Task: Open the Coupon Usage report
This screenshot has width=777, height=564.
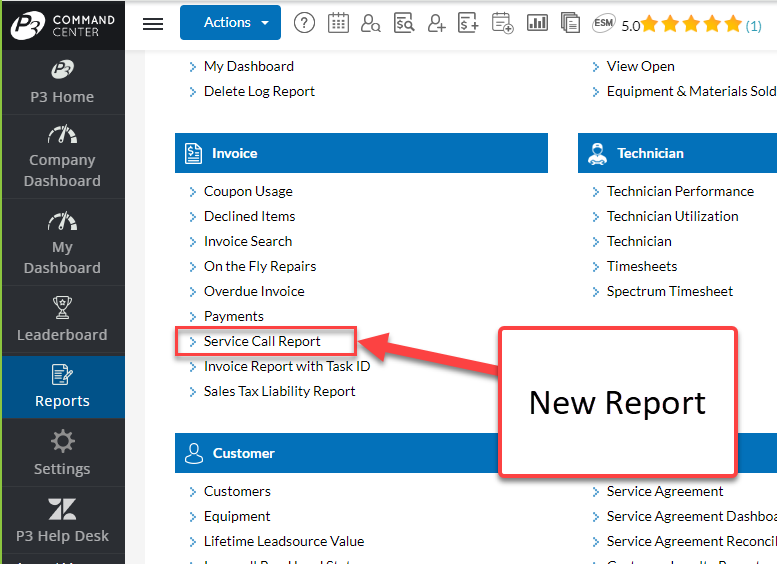Action: (x=248, y=191)
